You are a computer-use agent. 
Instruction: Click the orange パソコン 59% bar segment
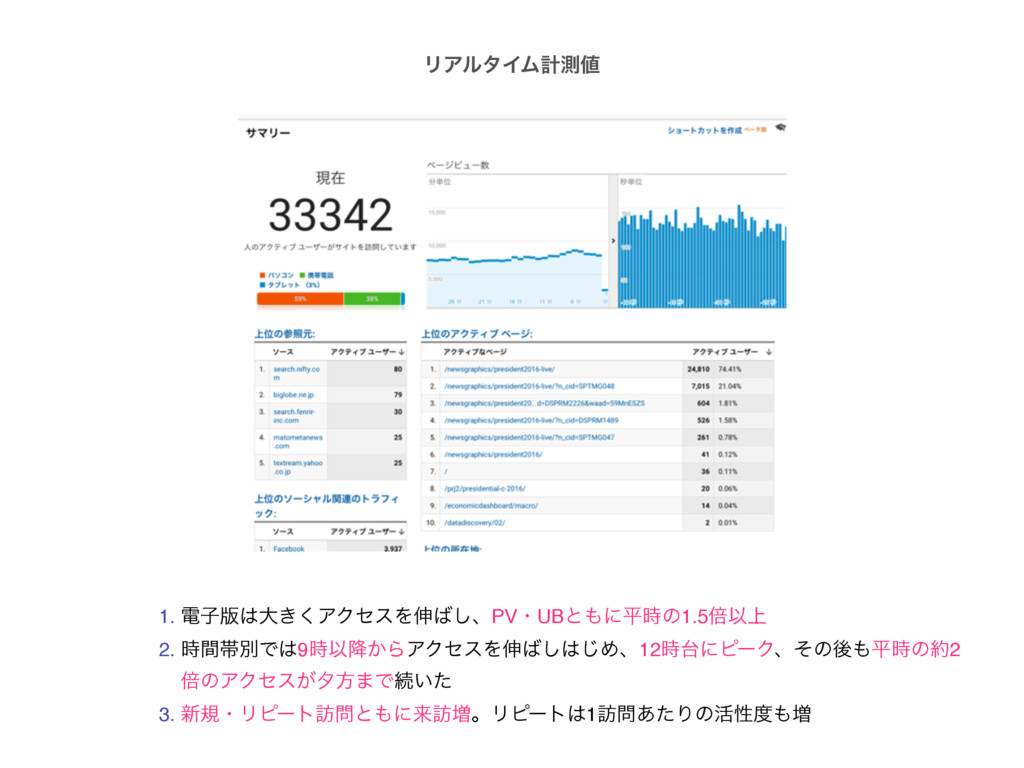tap(300, 299)
